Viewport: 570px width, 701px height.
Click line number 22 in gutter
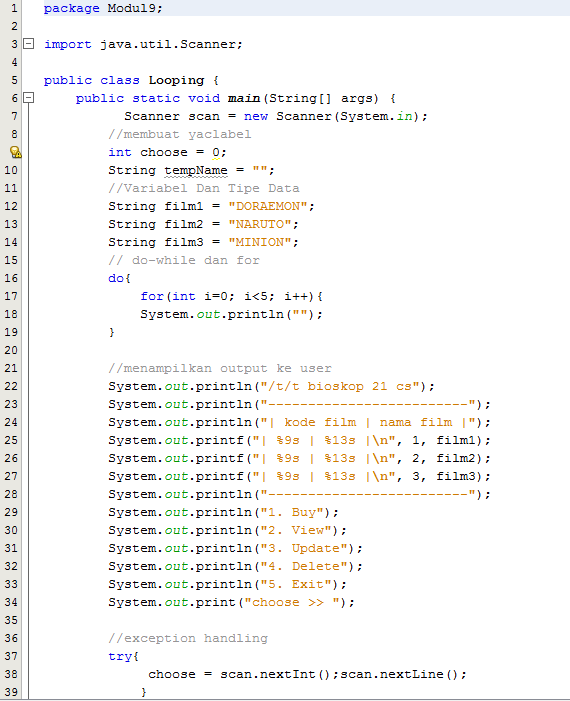pyautogui.click(x=11, y=386)
